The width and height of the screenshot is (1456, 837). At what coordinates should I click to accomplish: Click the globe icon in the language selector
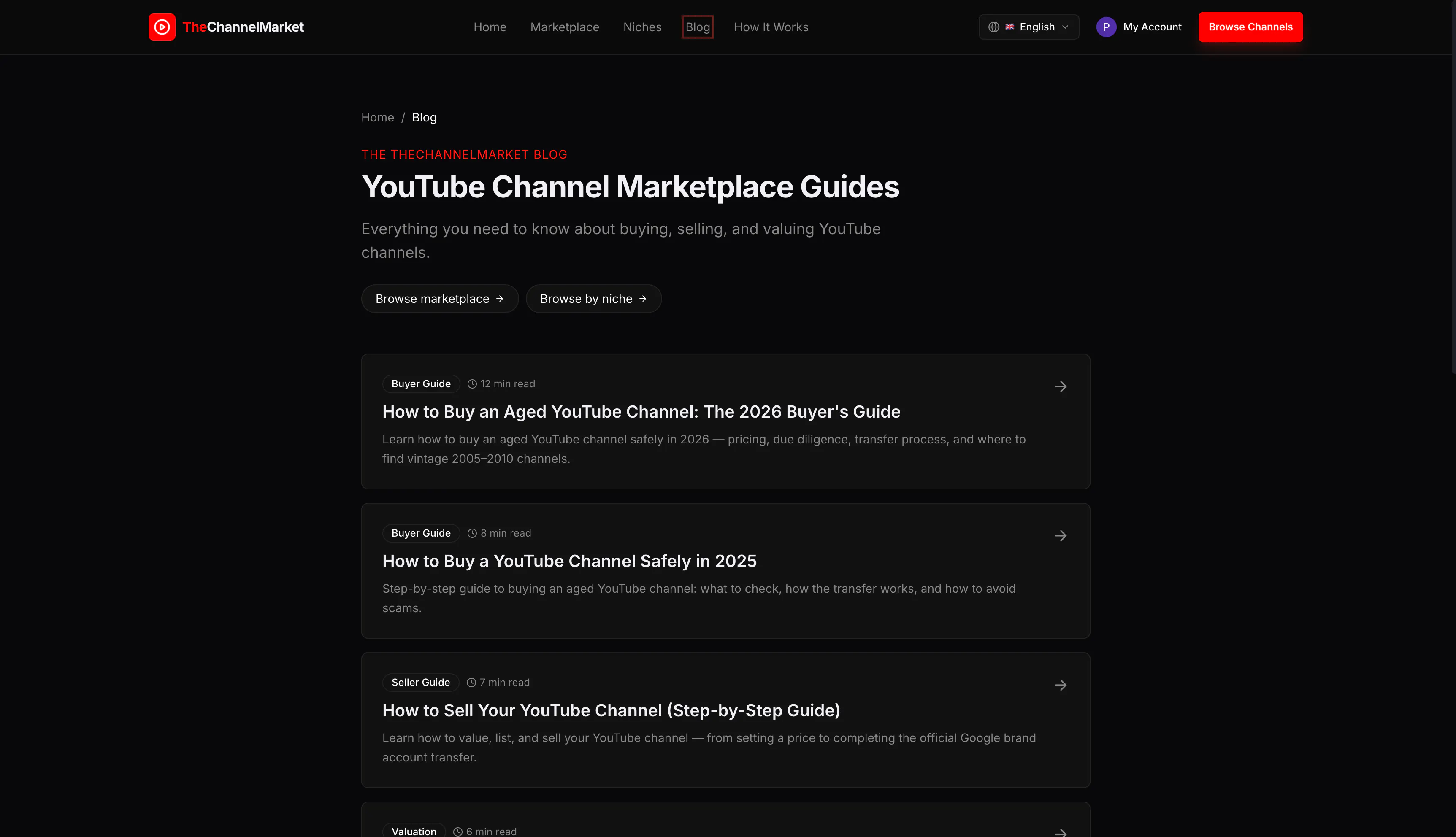point(994,27)
